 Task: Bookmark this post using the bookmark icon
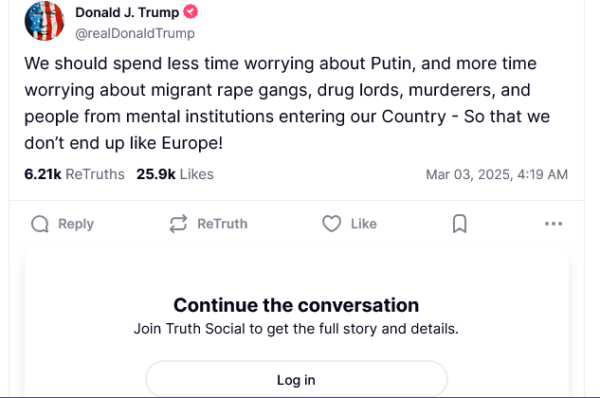click(460, 224)
